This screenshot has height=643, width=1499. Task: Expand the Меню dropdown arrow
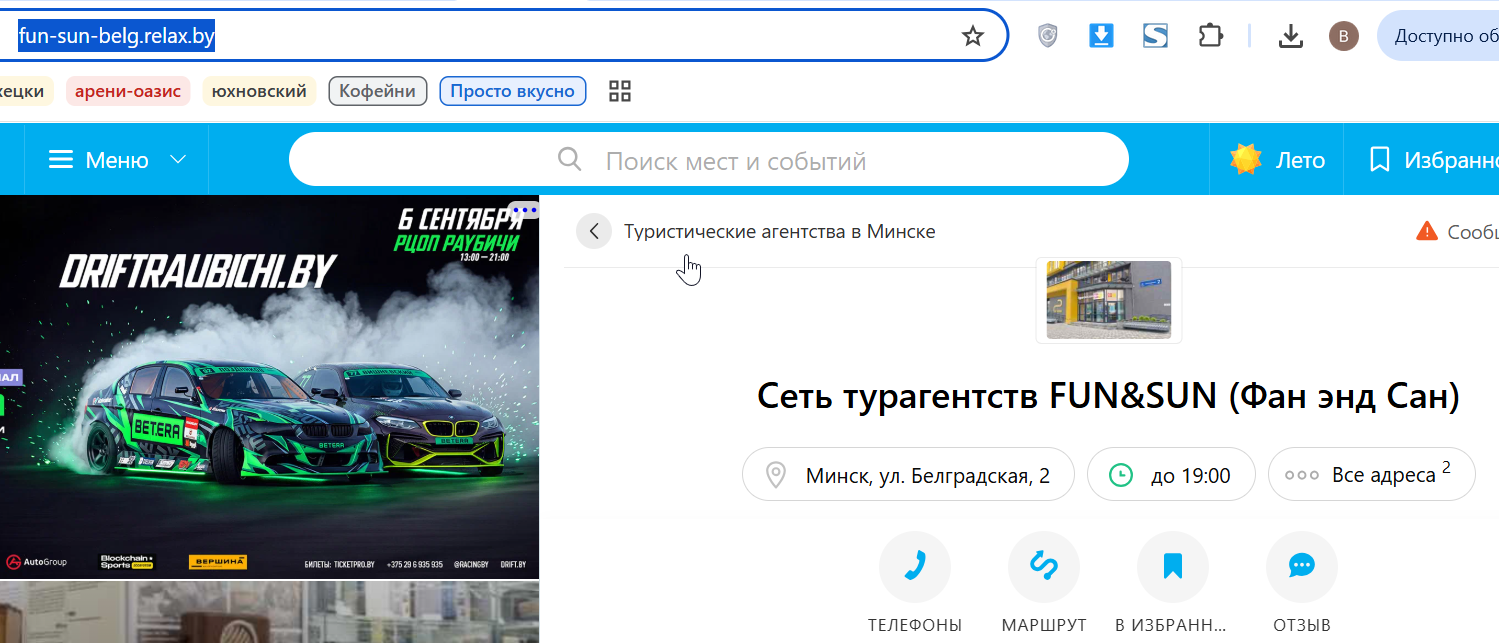[x=178, y=160]
